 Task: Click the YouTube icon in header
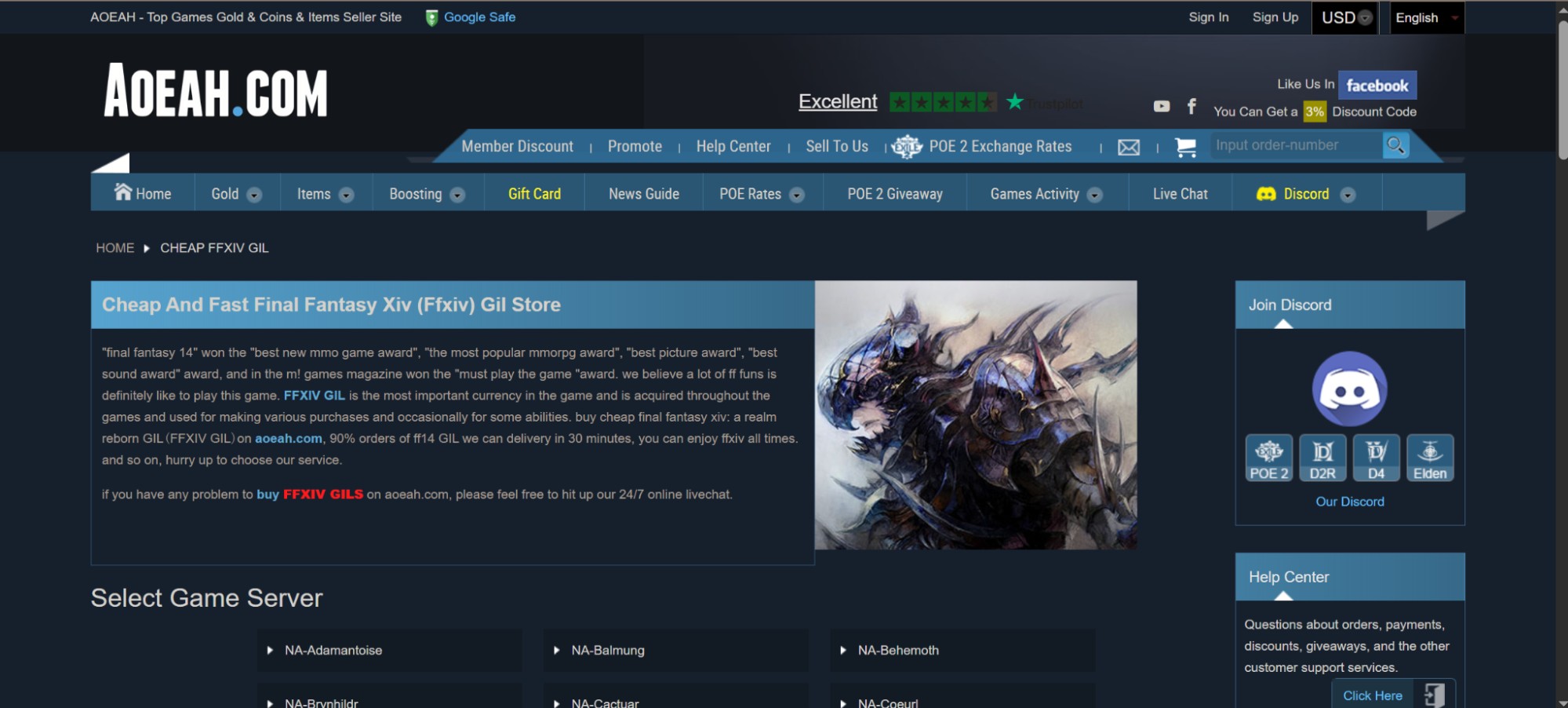click(1161, 106)
